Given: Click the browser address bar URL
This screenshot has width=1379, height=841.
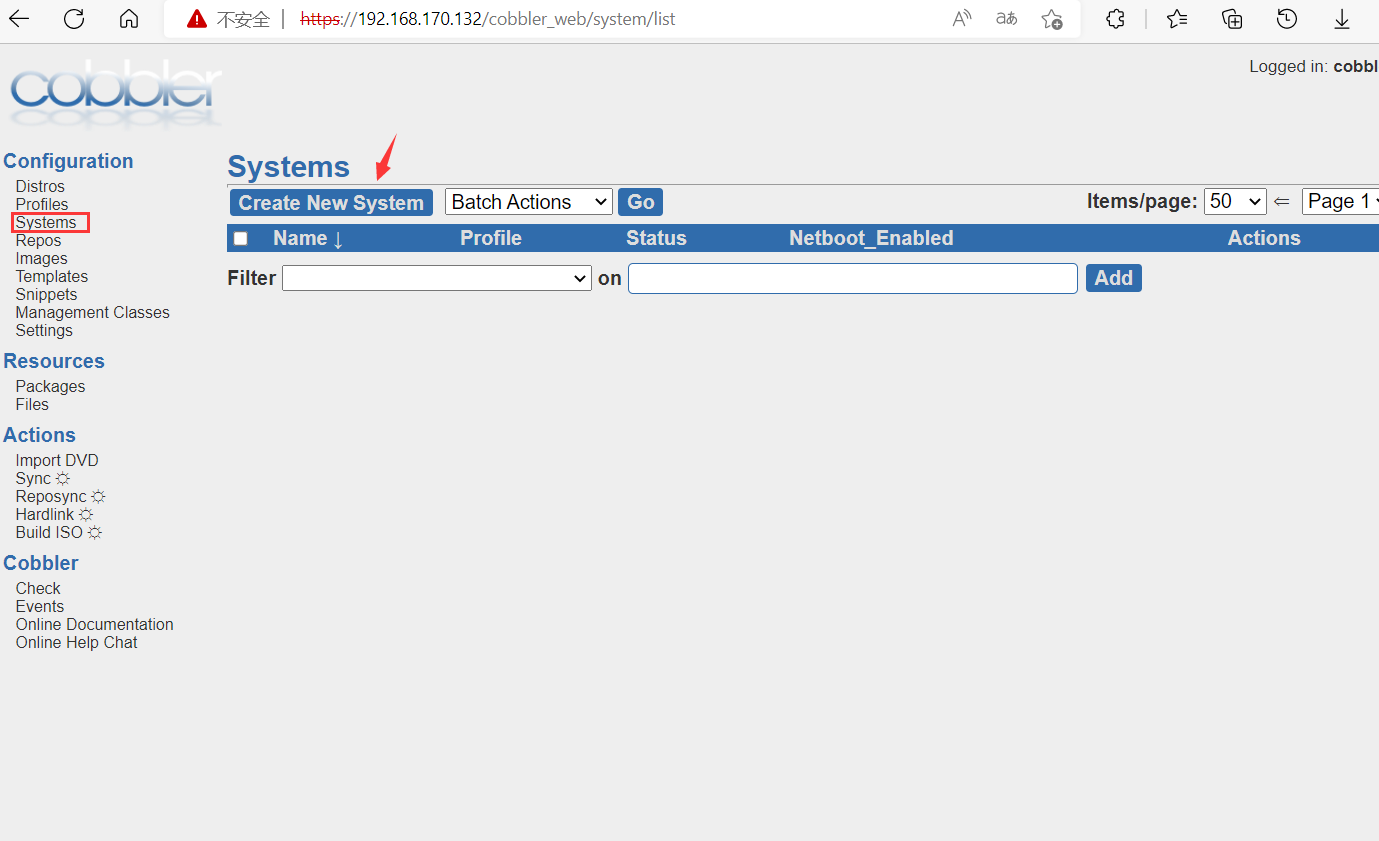Looking at the screenshot, I should coord(488,19).
